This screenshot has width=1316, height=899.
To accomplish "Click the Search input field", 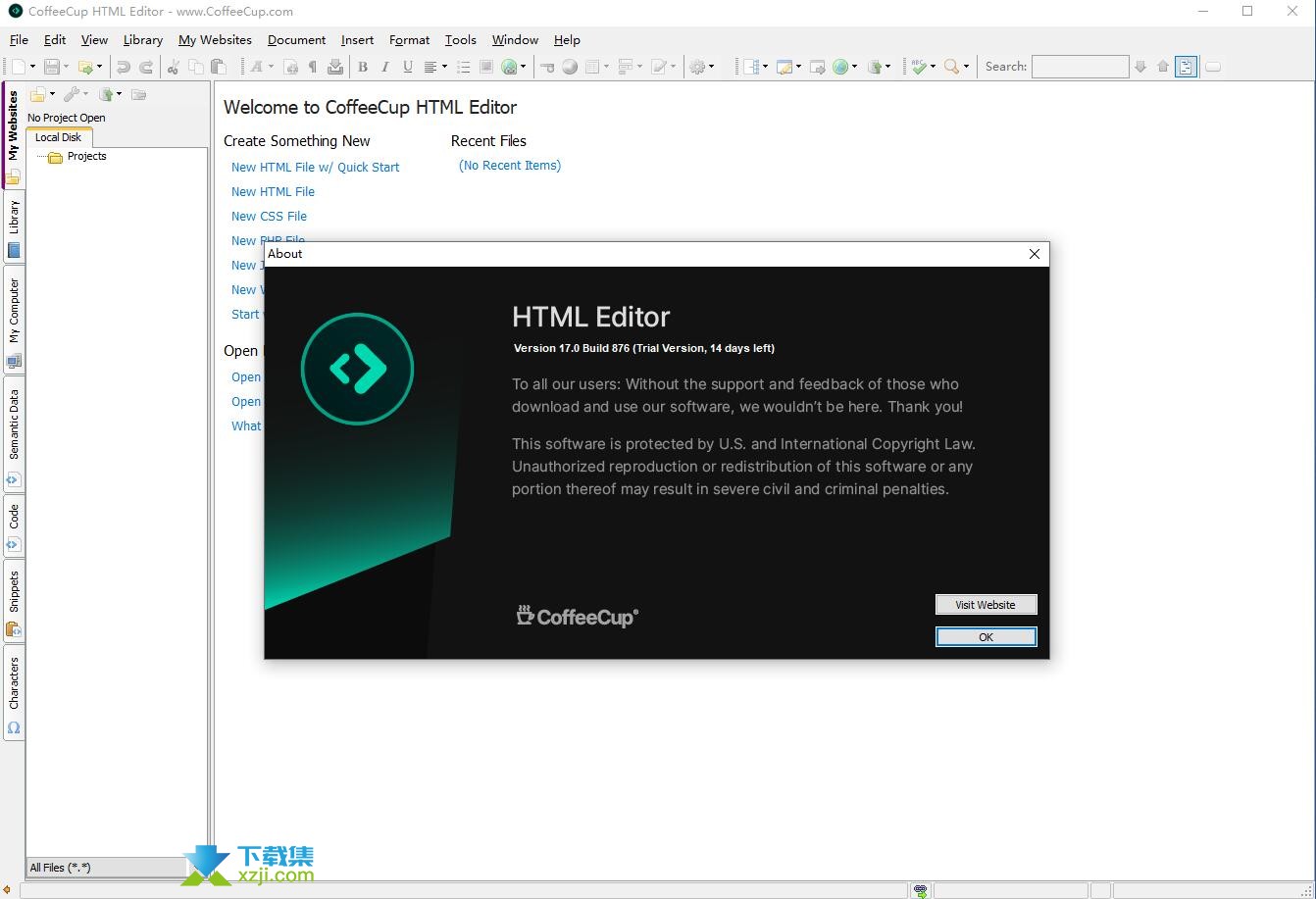I will coord(1081,67).
